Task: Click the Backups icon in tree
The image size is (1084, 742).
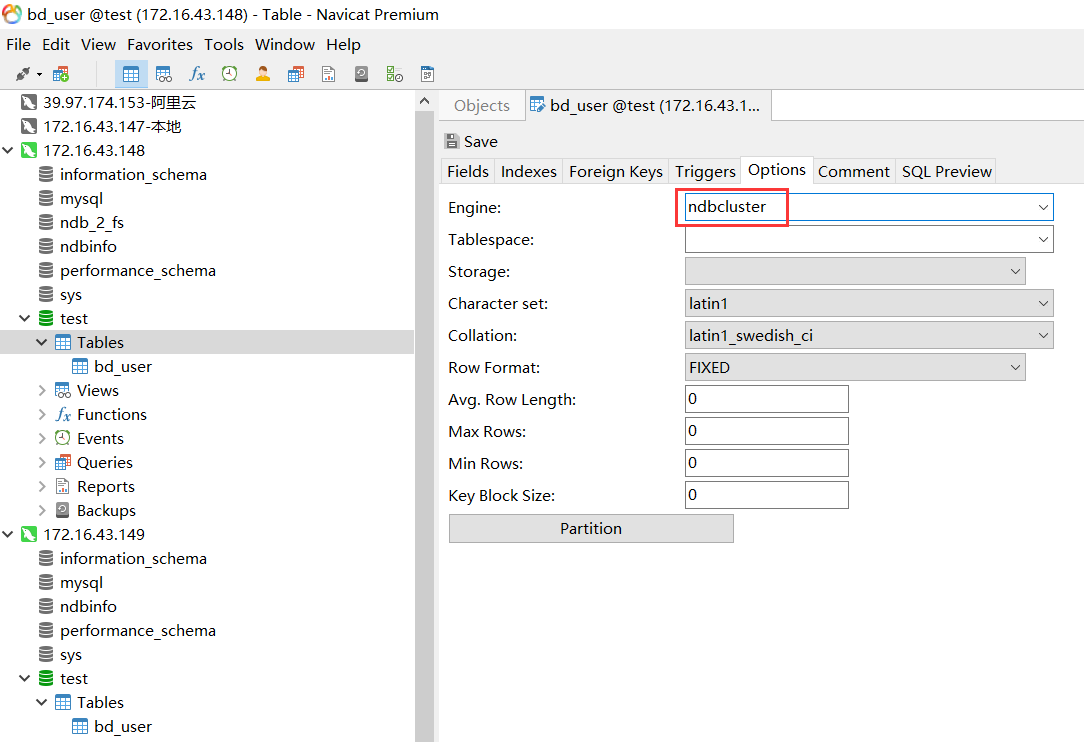Action: (x=63, y=510)
